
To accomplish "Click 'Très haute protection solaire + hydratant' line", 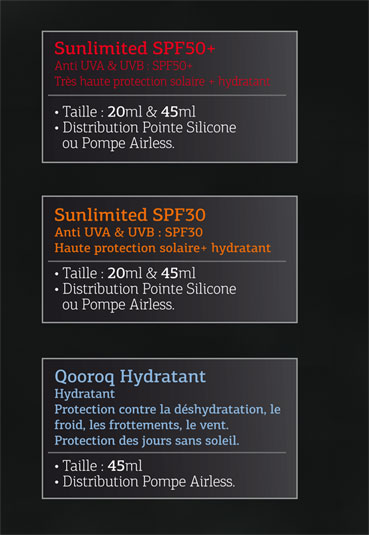I will 162,82.
